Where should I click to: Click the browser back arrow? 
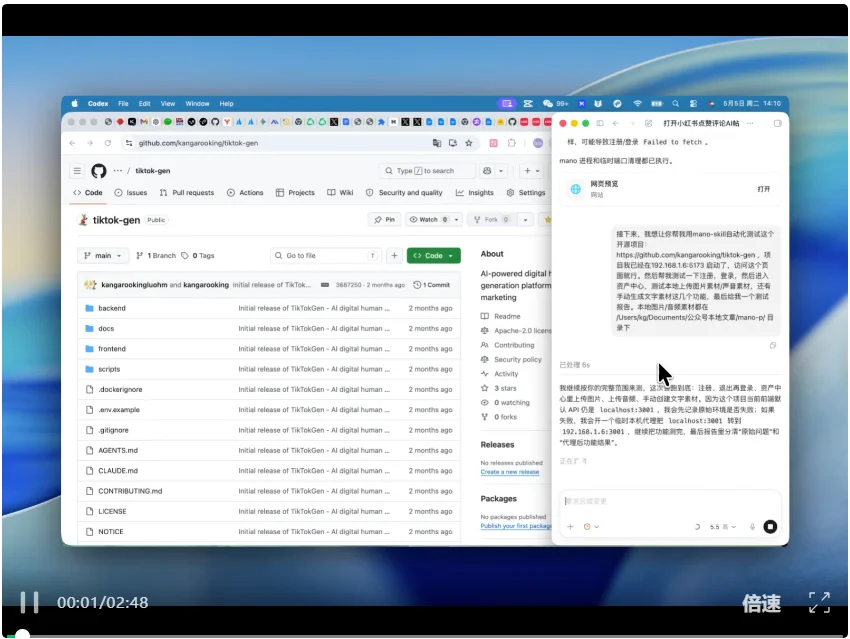tap(73, 143)
